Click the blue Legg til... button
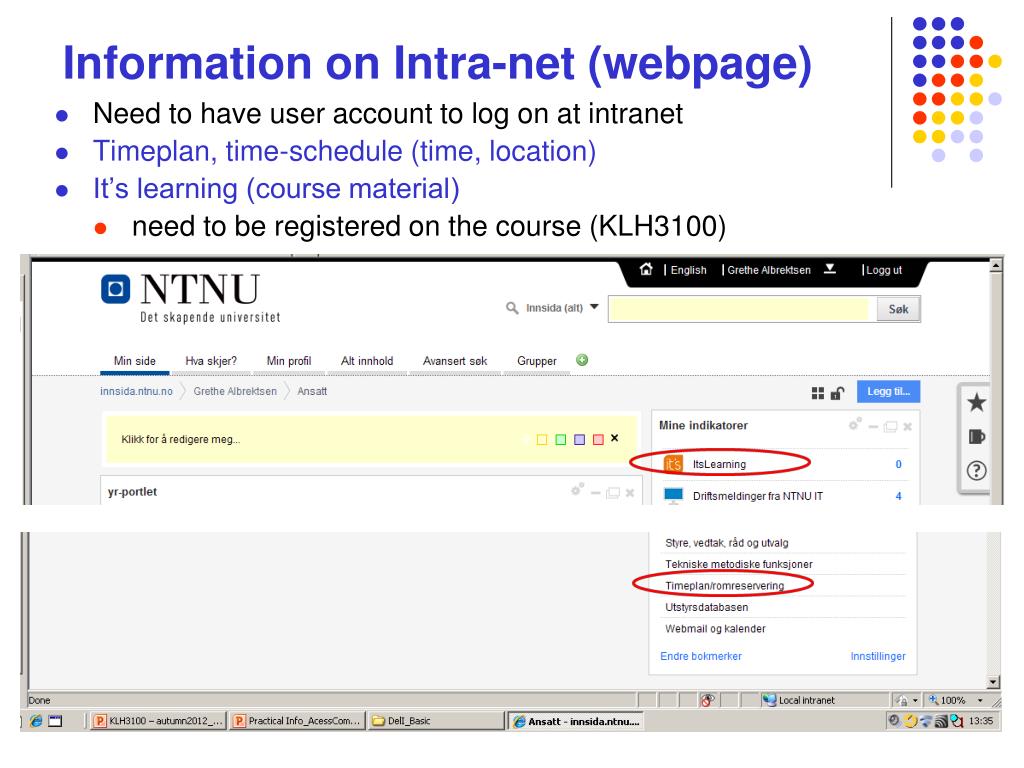Image resolution: width=1024 pixels, height=768 pixels. 888,391
